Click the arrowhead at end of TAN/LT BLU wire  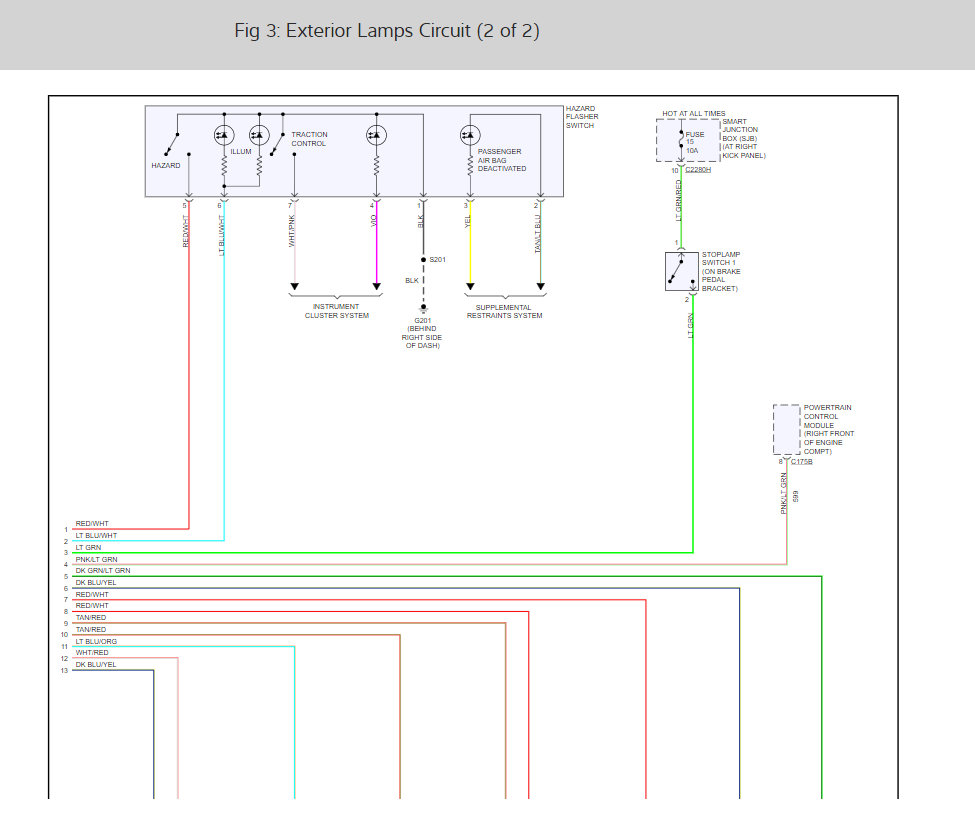541,287
